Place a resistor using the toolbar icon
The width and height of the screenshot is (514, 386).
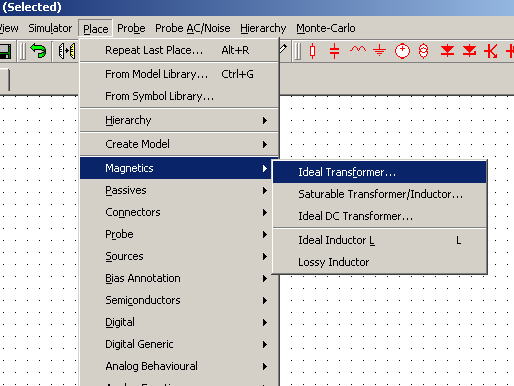312,51
